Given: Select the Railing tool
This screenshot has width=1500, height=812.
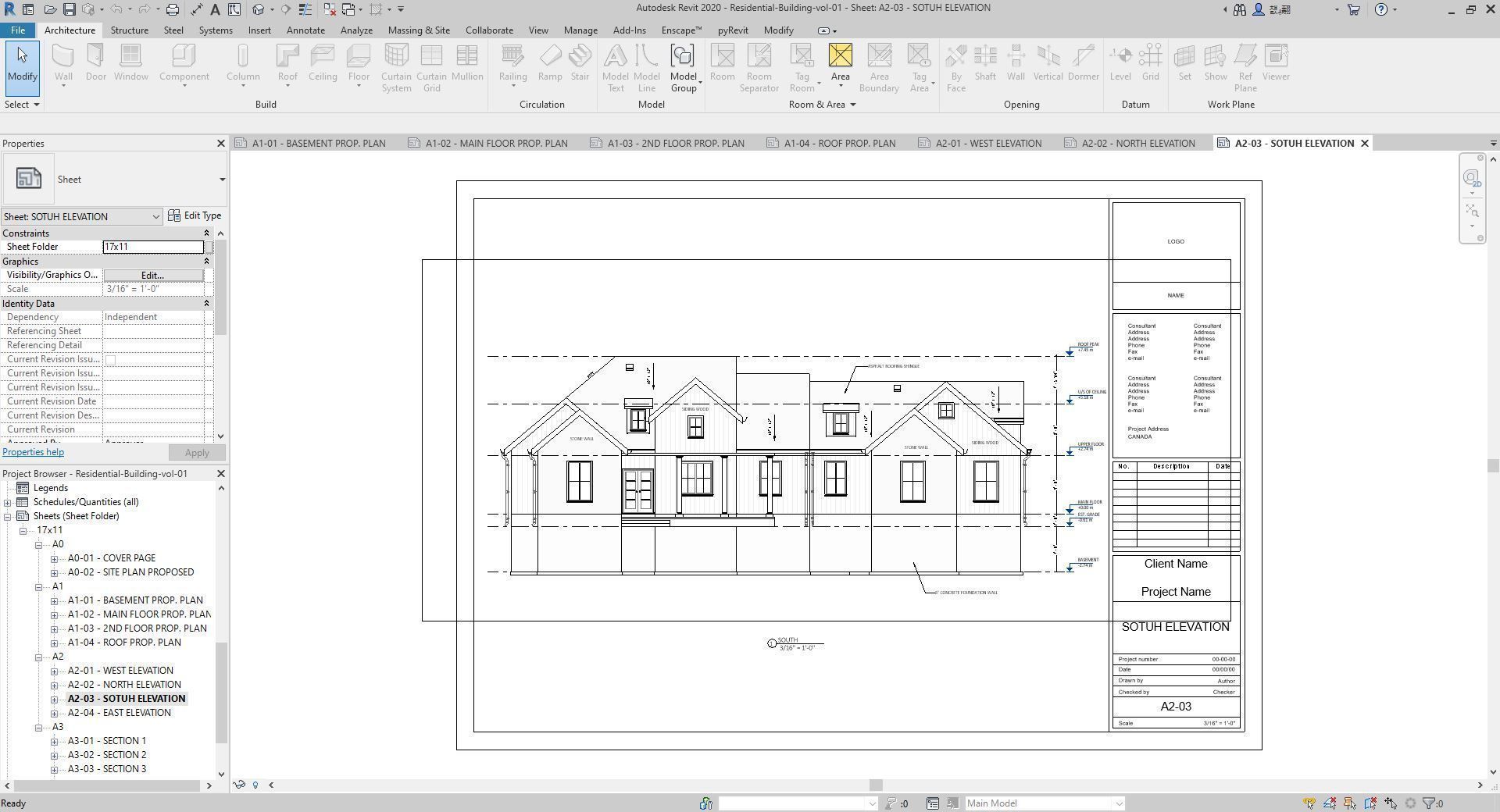Looking at the screenshot, I should tap(512, 63).
